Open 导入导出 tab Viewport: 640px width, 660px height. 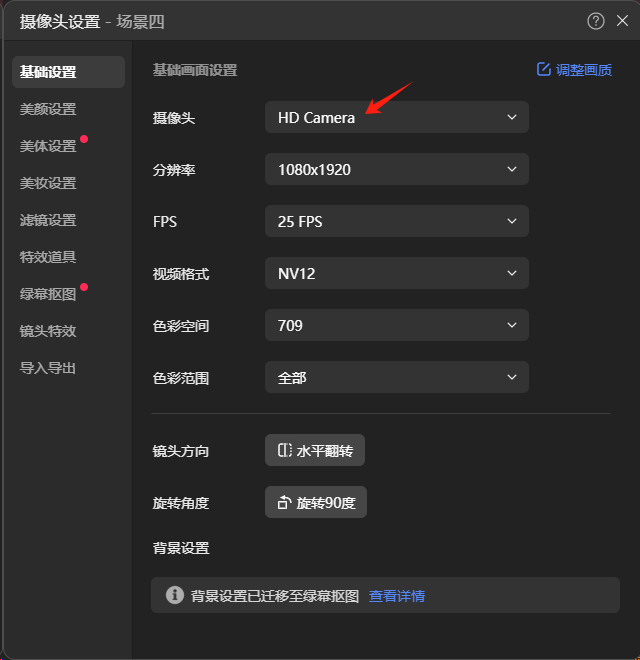[x=48, y=368]
